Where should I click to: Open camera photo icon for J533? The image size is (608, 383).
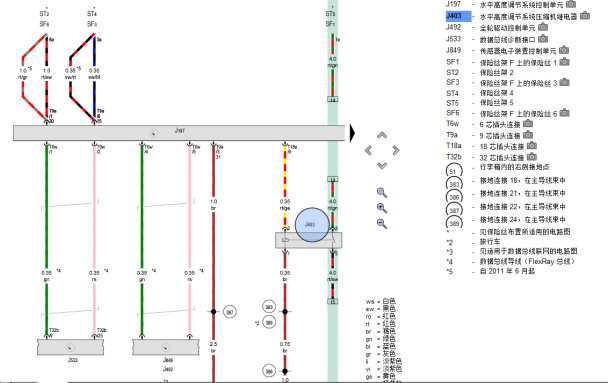543,38
